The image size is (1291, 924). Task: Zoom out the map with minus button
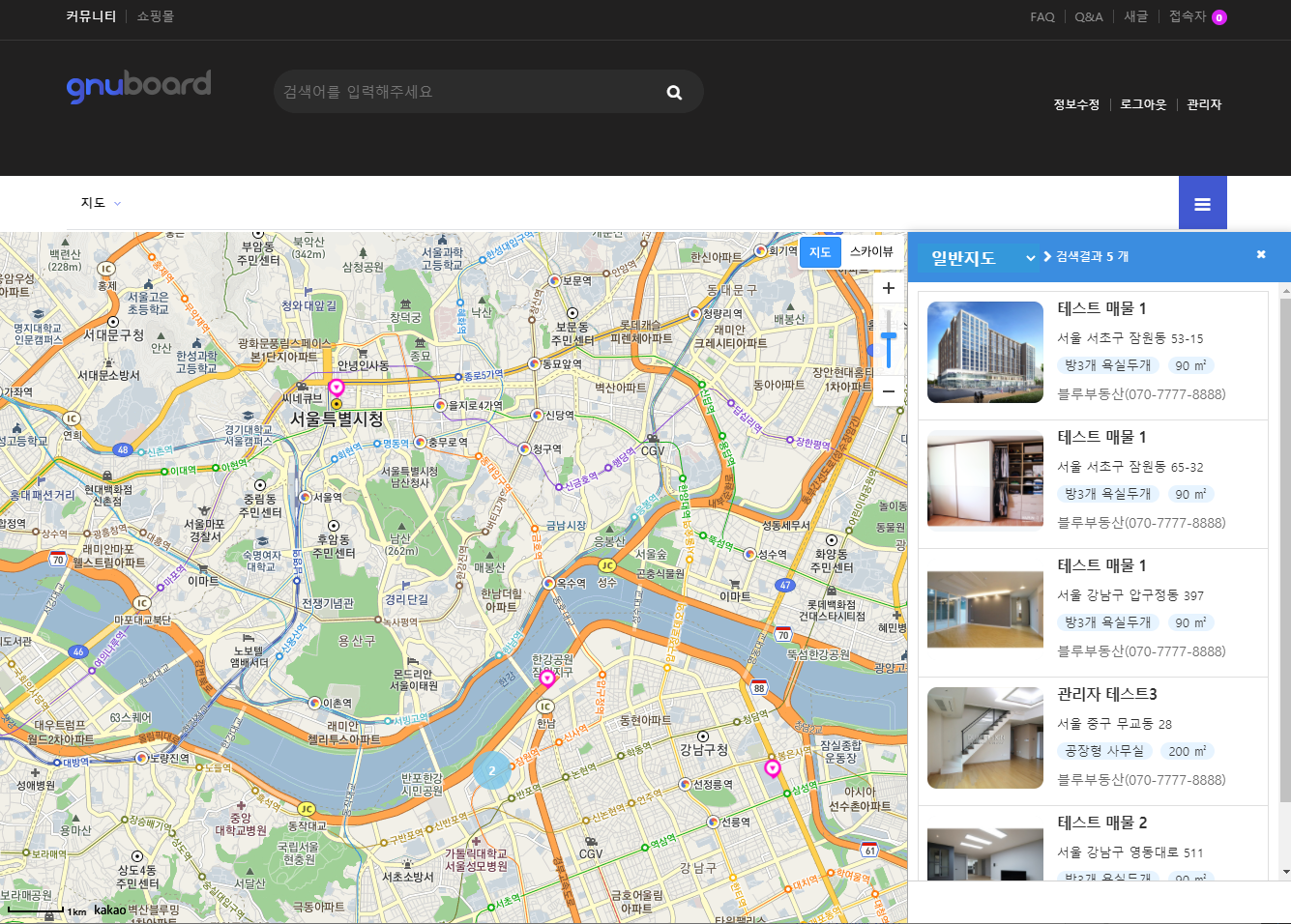pos(888,391)
